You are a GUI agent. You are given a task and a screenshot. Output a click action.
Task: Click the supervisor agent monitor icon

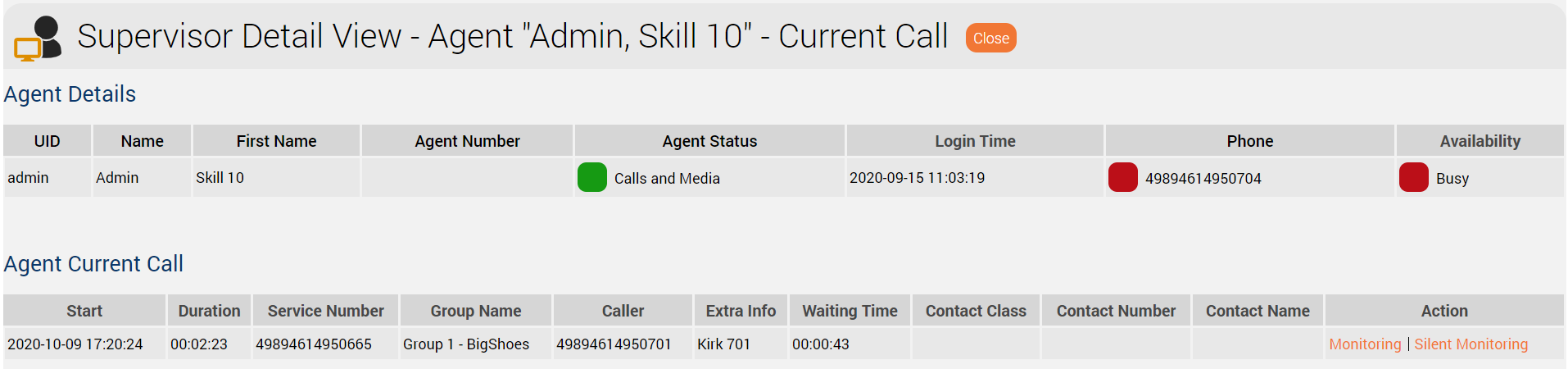(x=38, y=39)
